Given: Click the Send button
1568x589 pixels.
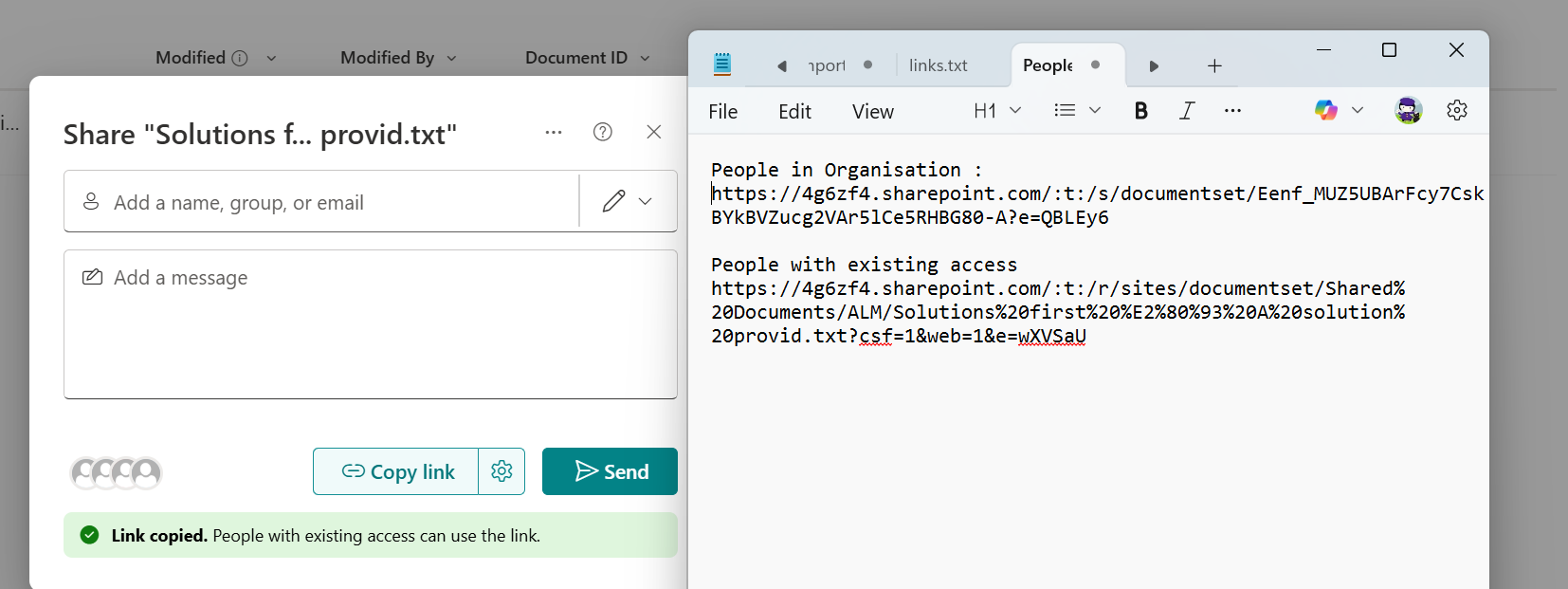Looking at the screenshot, I should click(610, 471).
